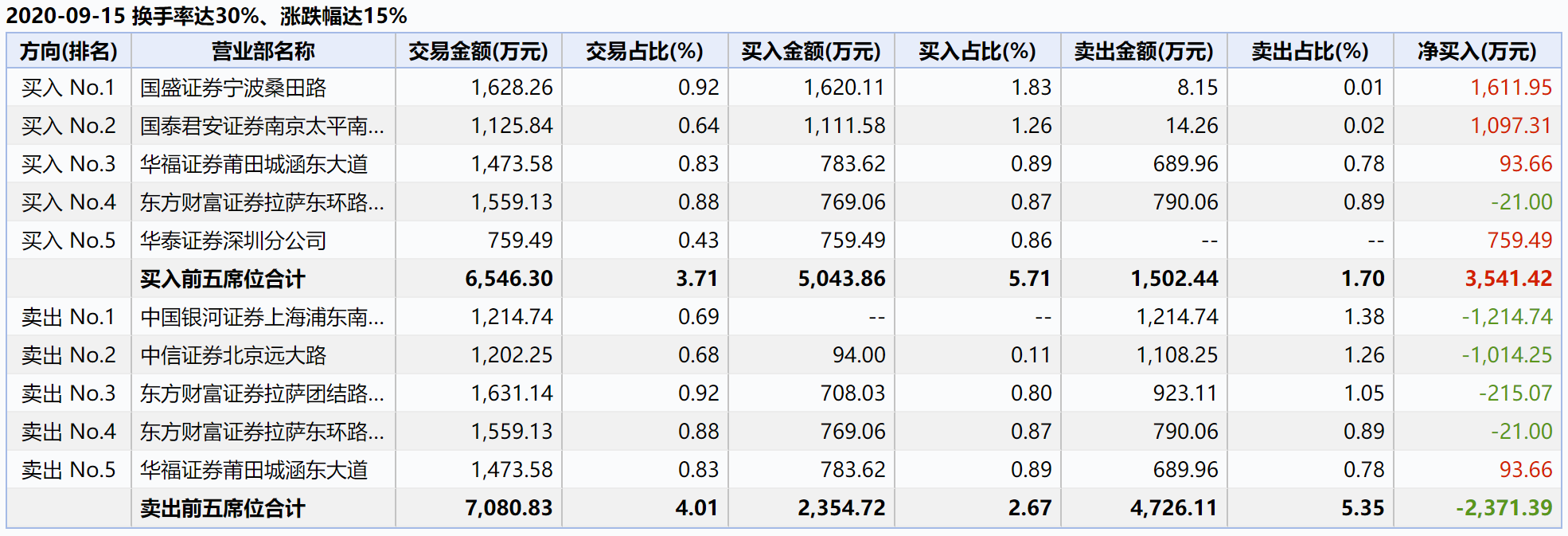Click the net buy value 1,611.95
1568x536 pixels.
pos(1511,88)
